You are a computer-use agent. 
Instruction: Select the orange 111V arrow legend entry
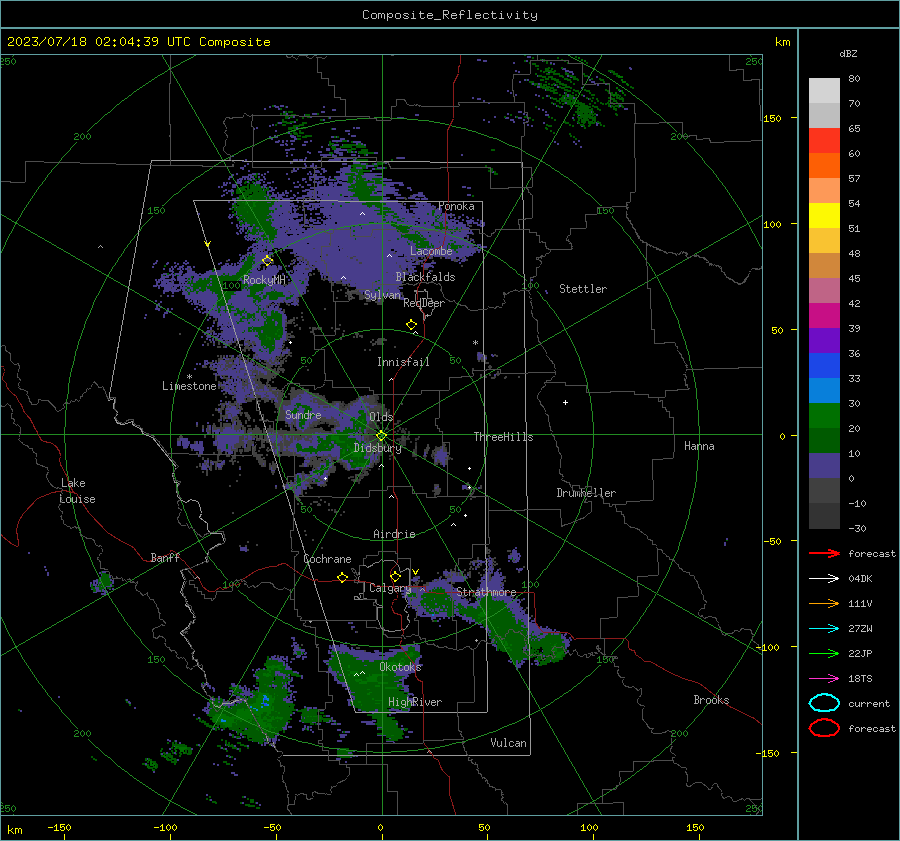(x=824, y=603)
